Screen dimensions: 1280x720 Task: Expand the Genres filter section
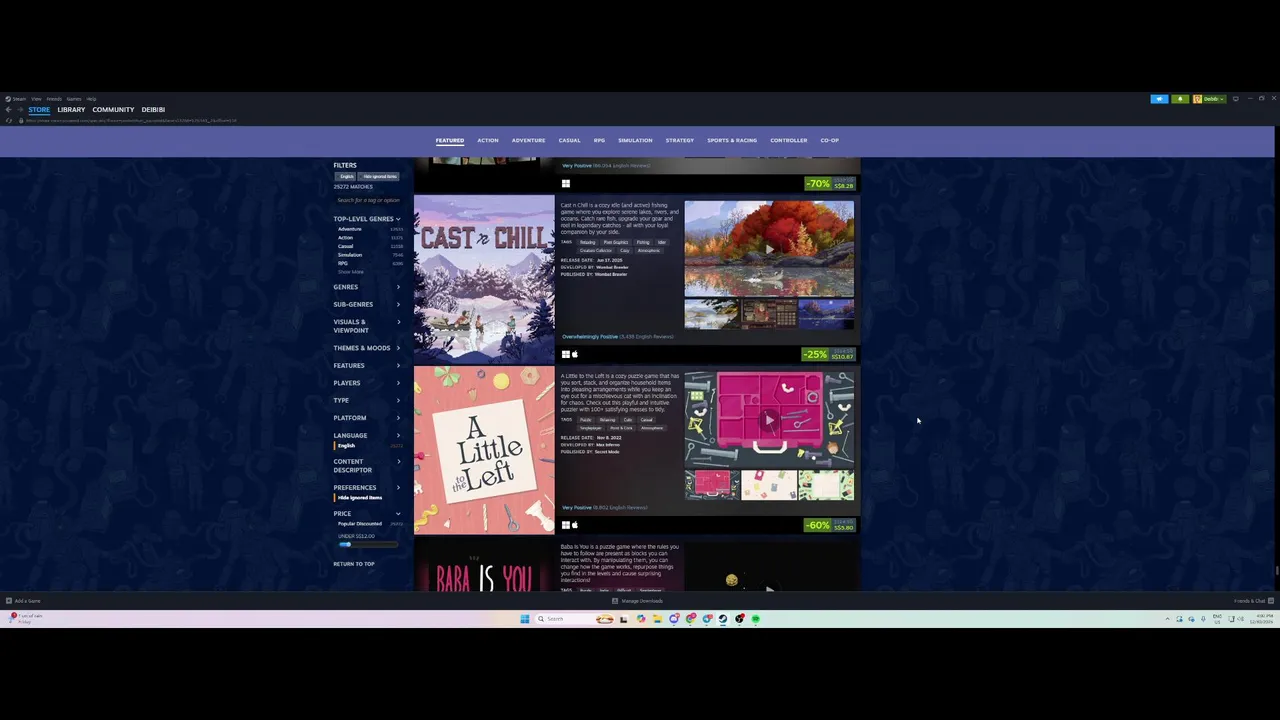[x=367, y=287]
